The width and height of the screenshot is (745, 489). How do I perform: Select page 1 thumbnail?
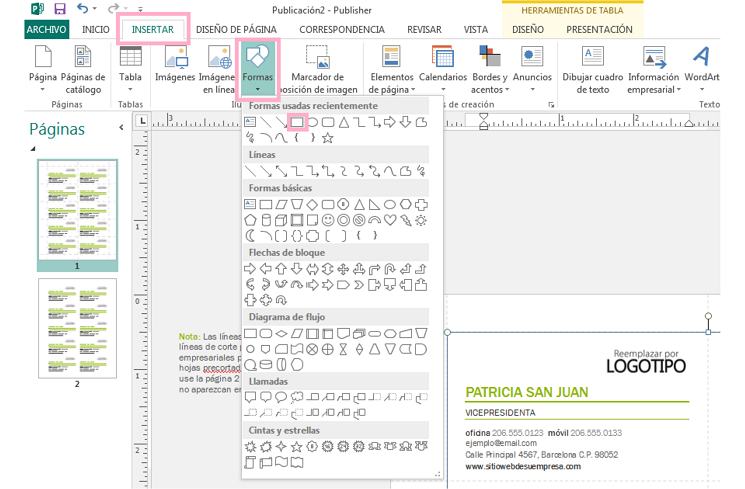point(77,215)
